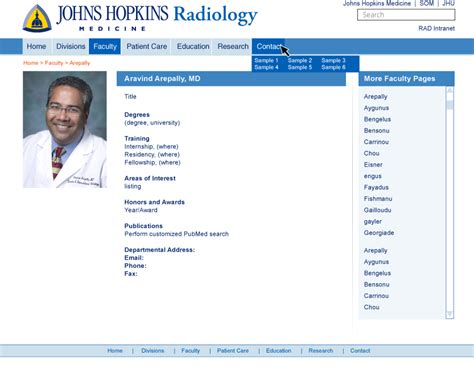The image size is (474, 381).
Task: Open the Education tab in top navigation
Action: point(193,46)
